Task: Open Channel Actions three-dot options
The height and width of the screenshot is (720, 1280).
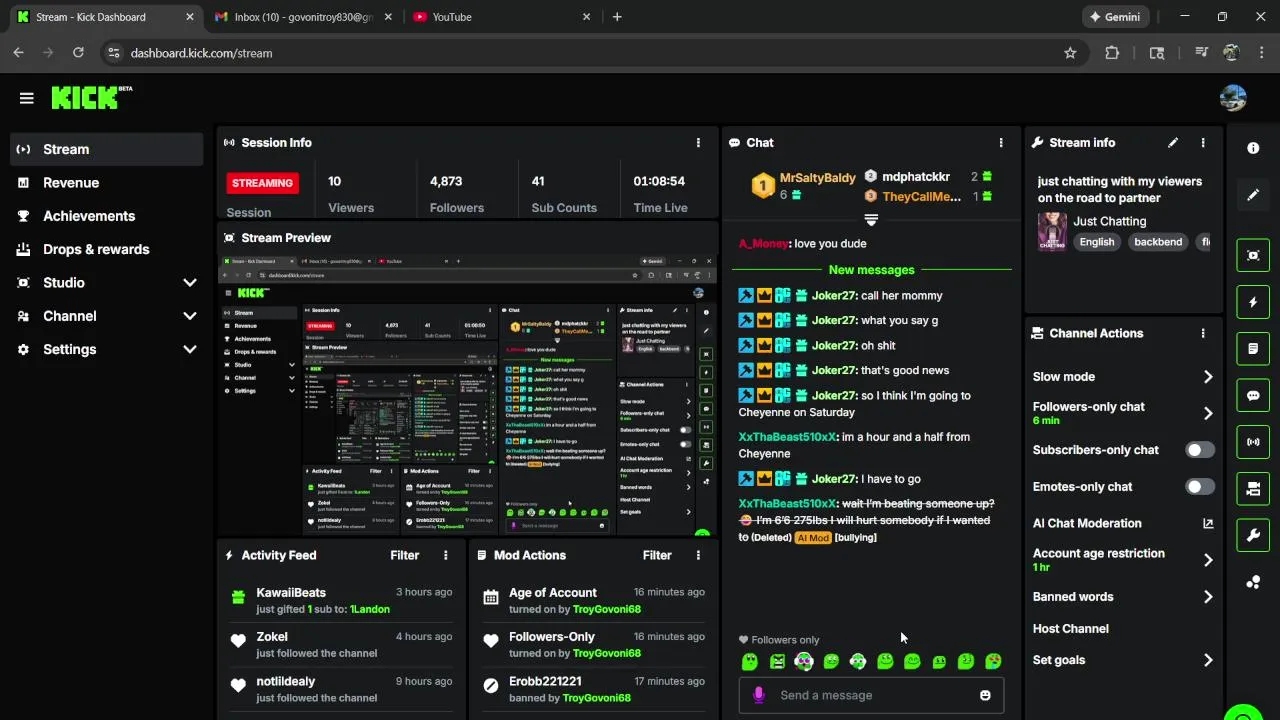Action: coord(1203,334)
